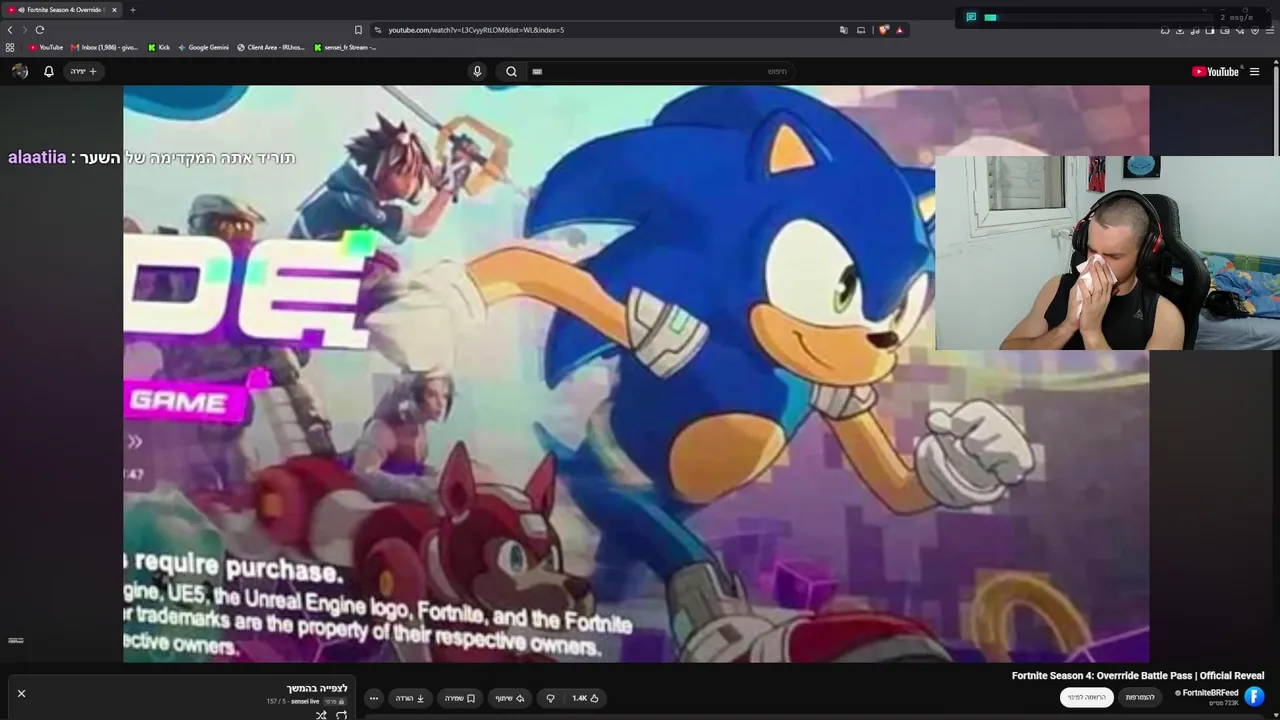The width and height of the screenshot is (1280, 720).
Task: Open the Gmail Inbox bookmark
Action: (104, 47)
